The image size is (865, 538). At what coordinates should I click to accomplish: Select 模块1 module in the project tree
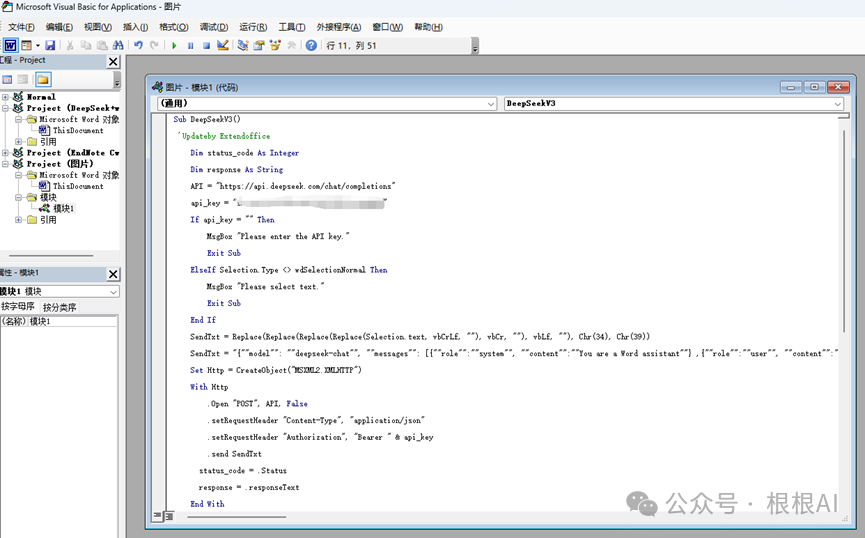[x=63, y=209]
